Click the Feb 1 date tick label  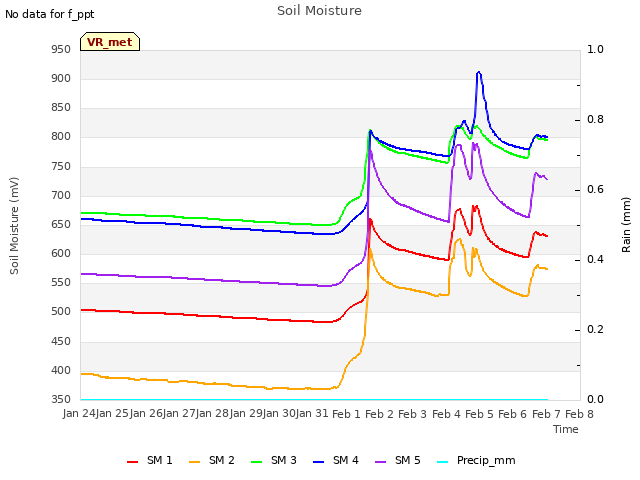346,414
